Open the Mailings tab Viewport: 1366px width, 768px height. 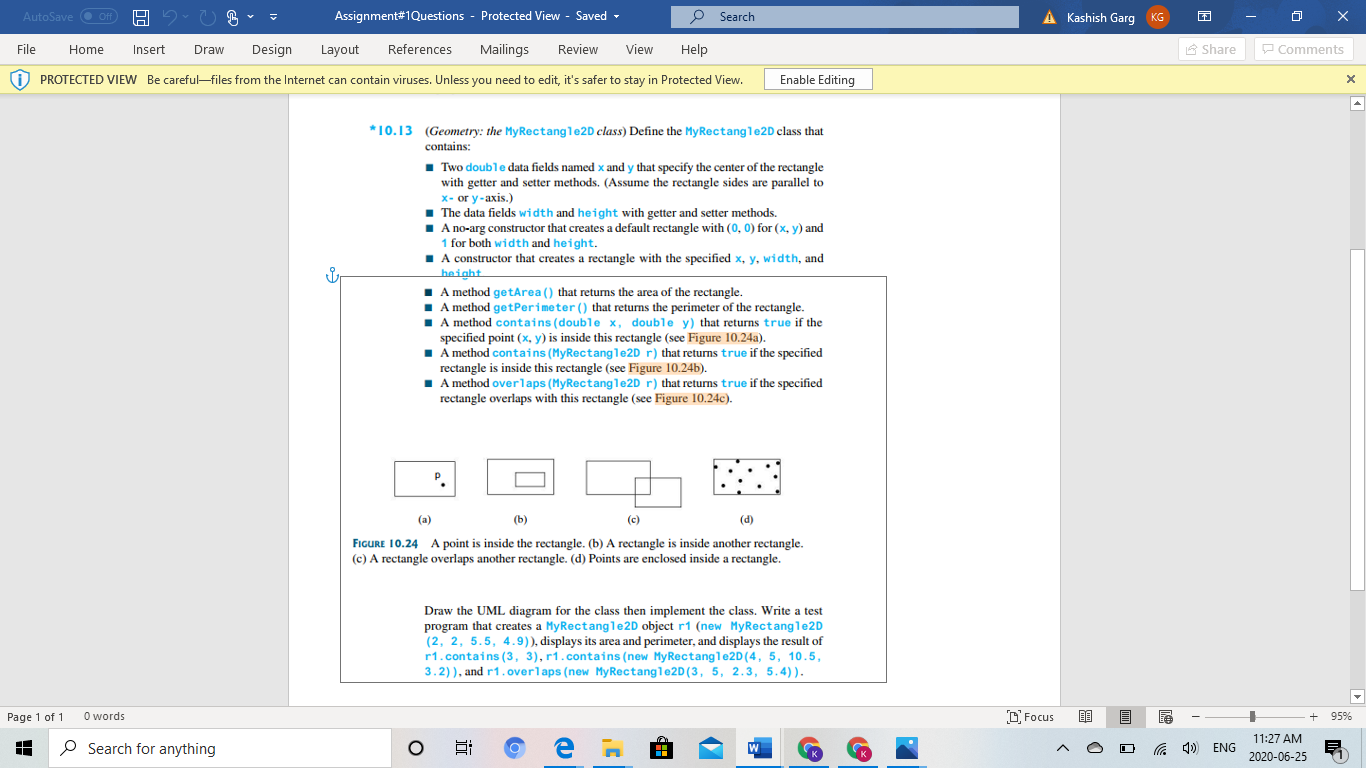(x=504, y=49)
